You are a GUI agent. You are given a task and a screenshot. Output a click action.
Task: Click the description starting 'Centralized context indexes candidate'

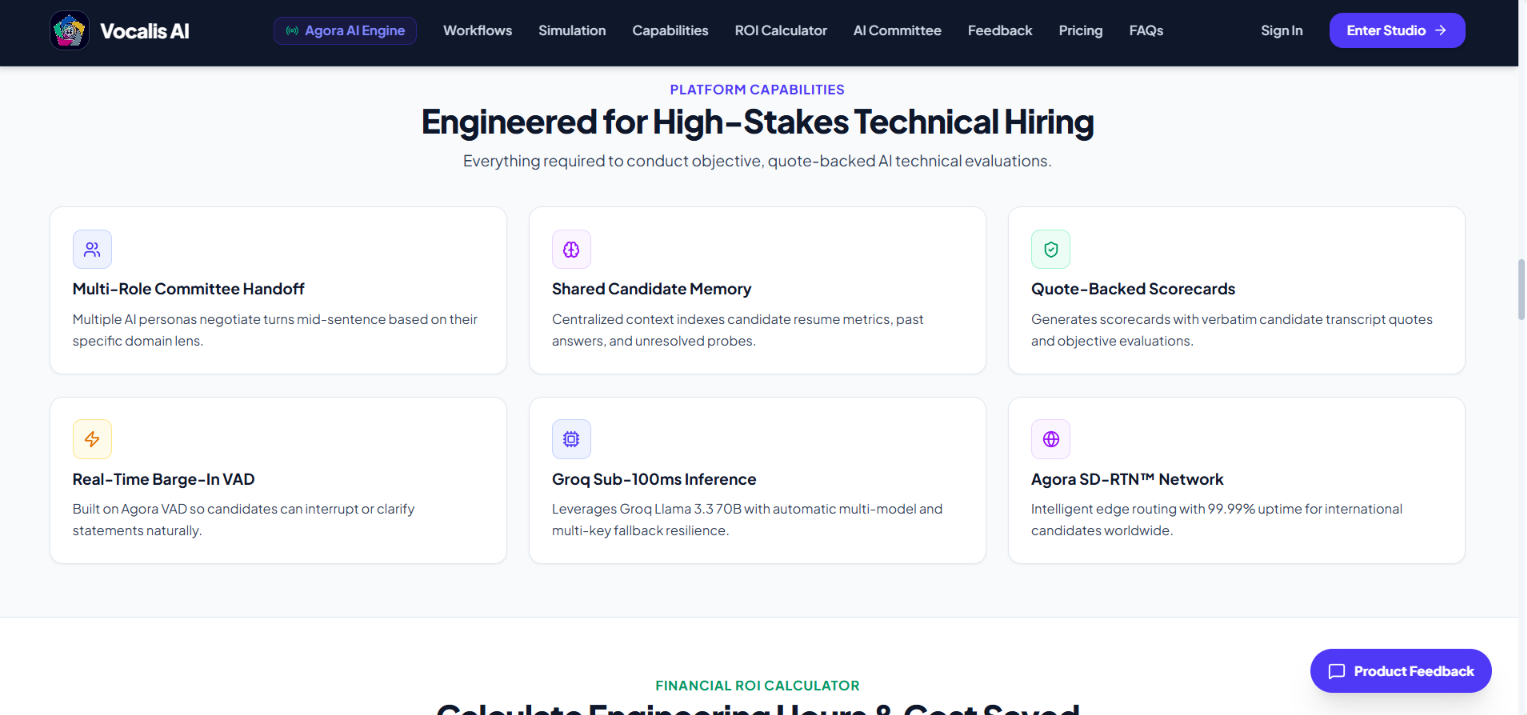point(737,330)
